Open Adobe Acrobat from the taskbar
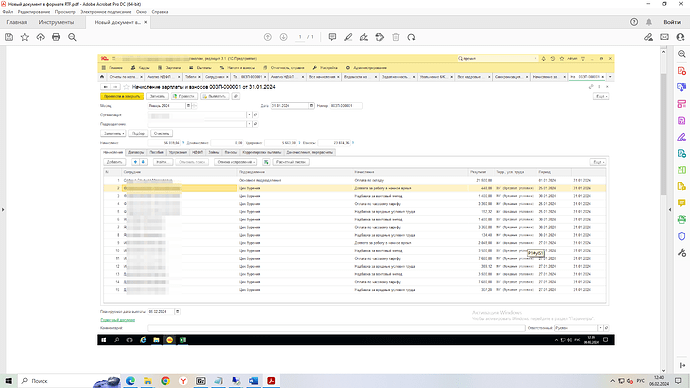This screenshot has width=690, height=388. pos(271,381)
